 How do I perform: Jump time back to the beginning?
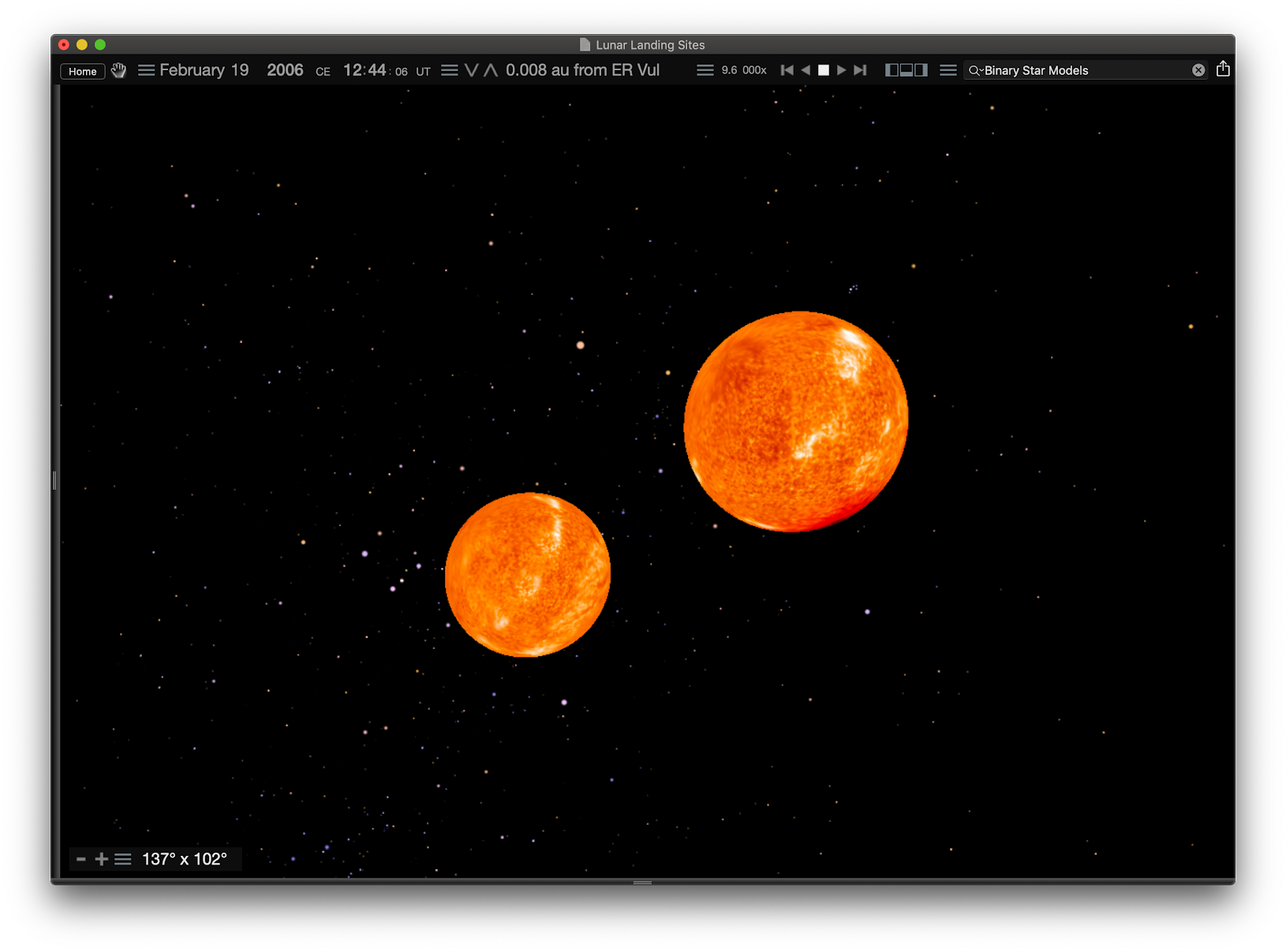point(787,70)
